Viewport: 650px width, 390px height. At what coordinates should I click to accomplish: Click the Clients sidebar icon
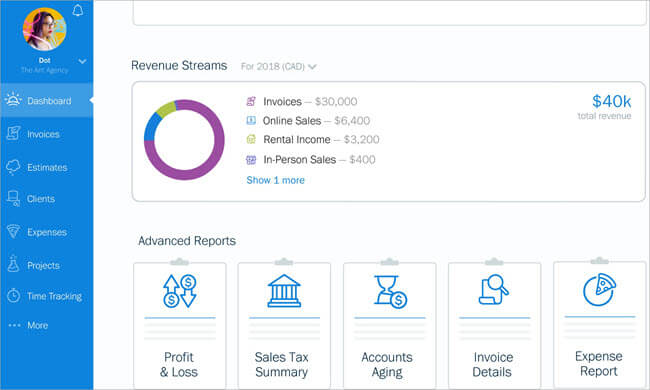click(x=13, y=199)
